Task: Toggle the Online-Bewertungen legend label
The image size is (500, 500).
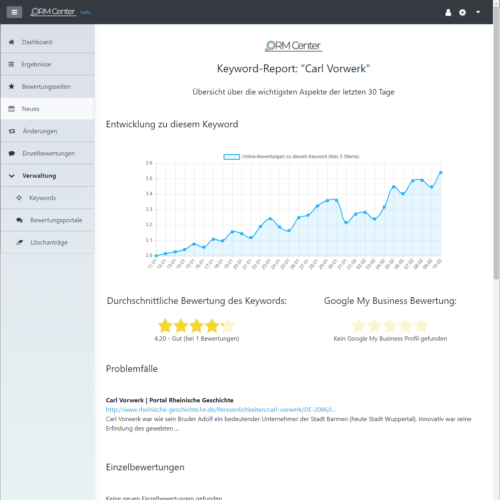Action: tap(300, 156)
